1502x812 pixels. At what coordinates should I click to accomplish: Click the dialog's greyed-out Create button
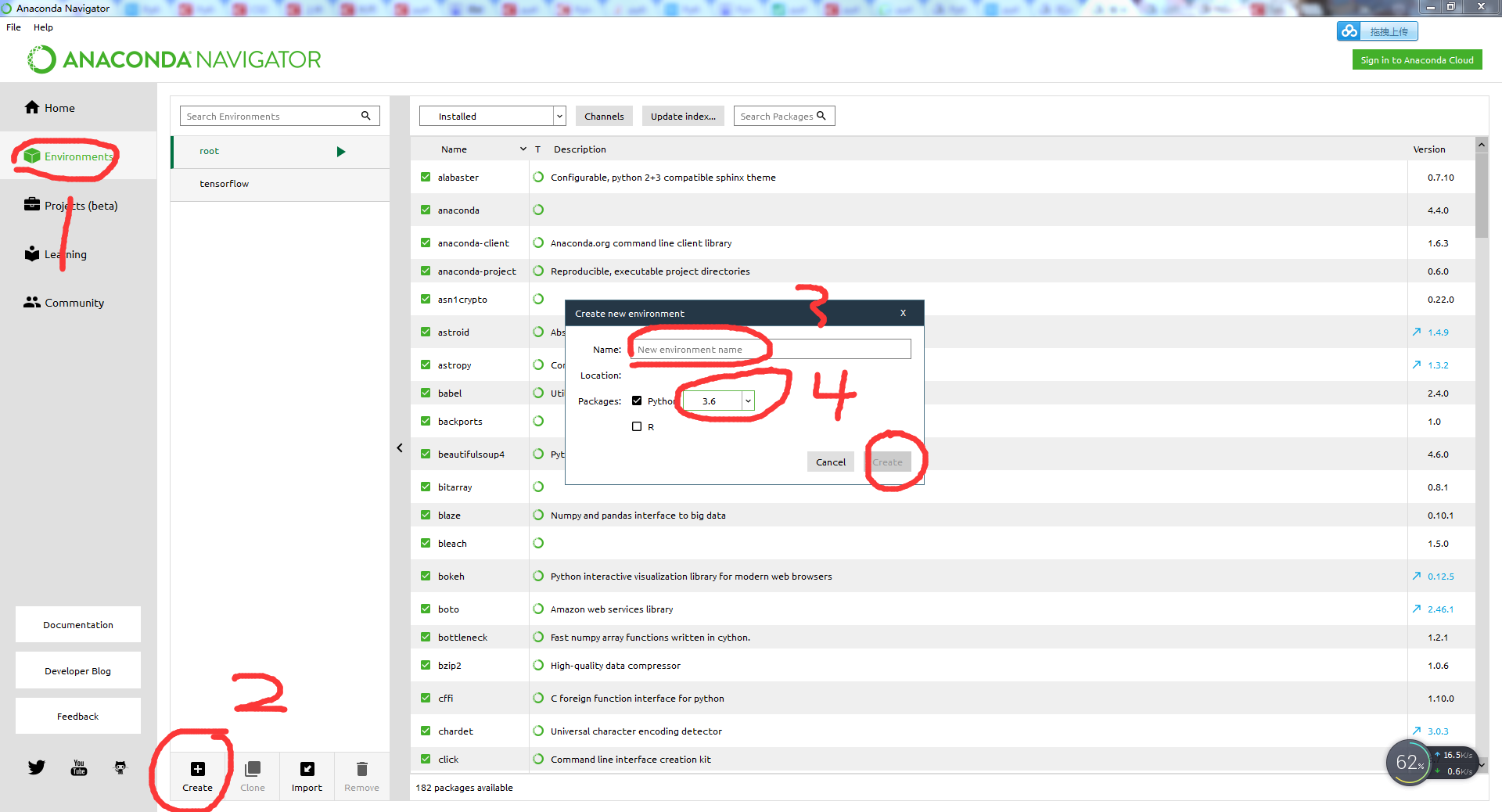[888, 462]
